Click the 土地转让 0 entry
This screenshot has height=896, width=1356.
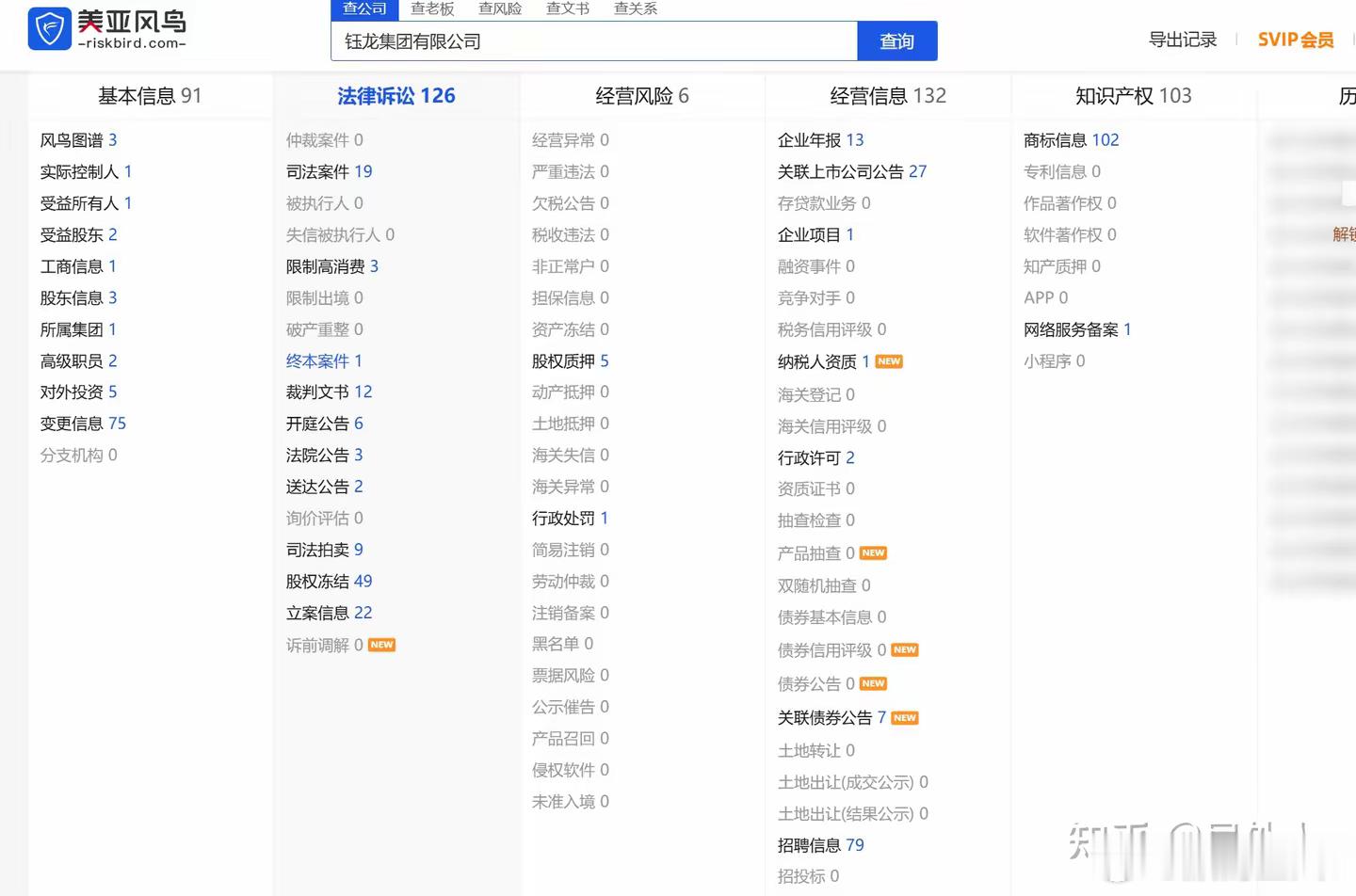pos(816,751)
